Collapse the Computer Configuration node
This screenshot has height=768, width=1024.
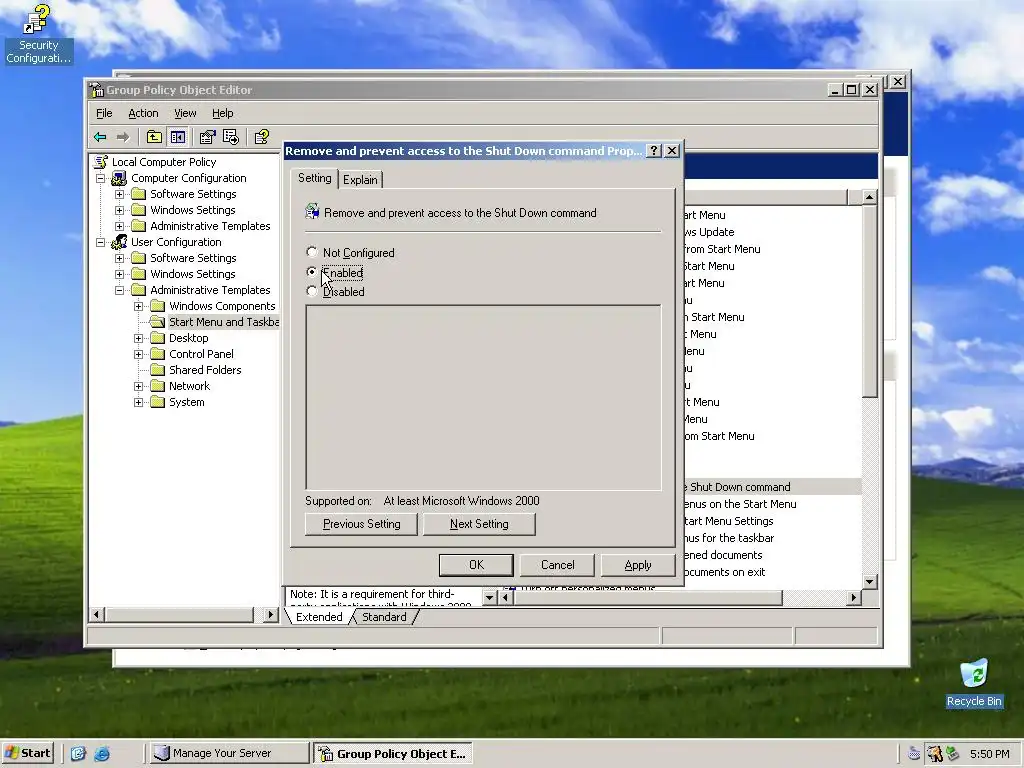coord(101,178)
